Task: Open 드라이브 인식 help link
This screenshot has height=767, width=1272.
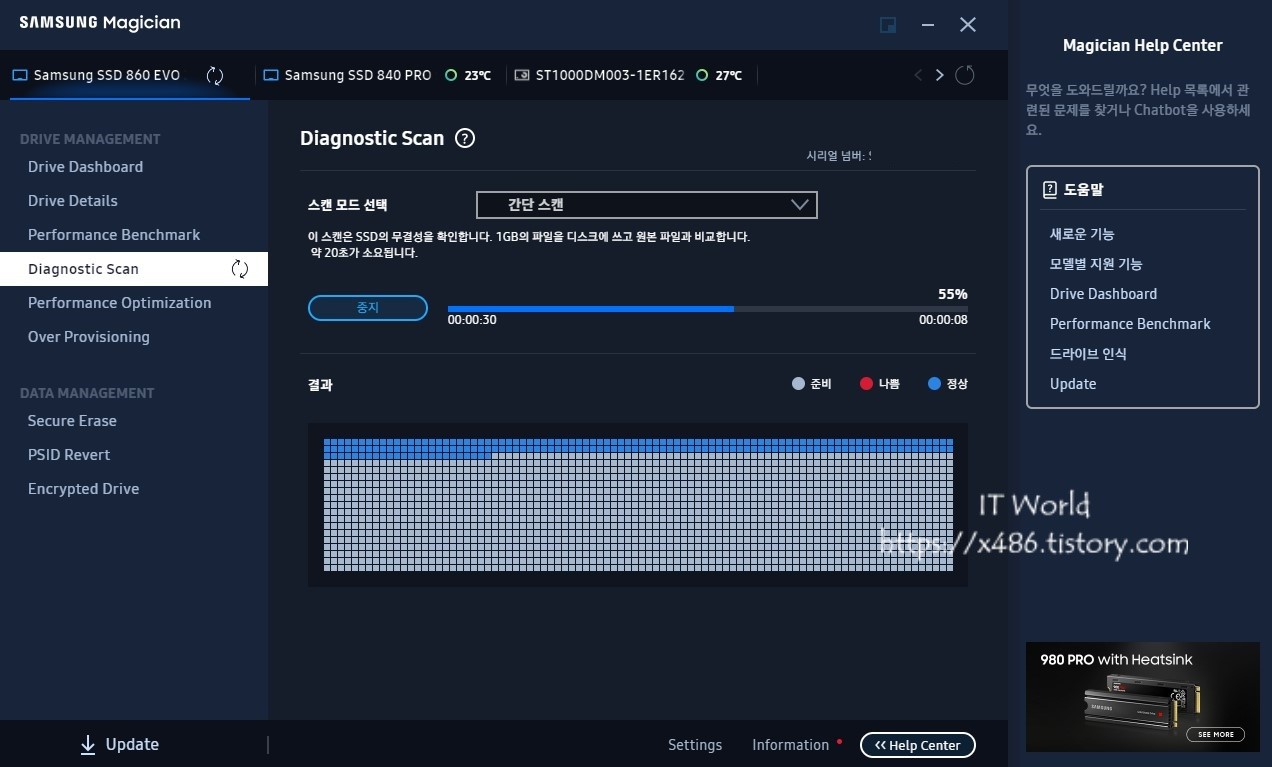Action: pyautogui.click(x=1088, y=354)
